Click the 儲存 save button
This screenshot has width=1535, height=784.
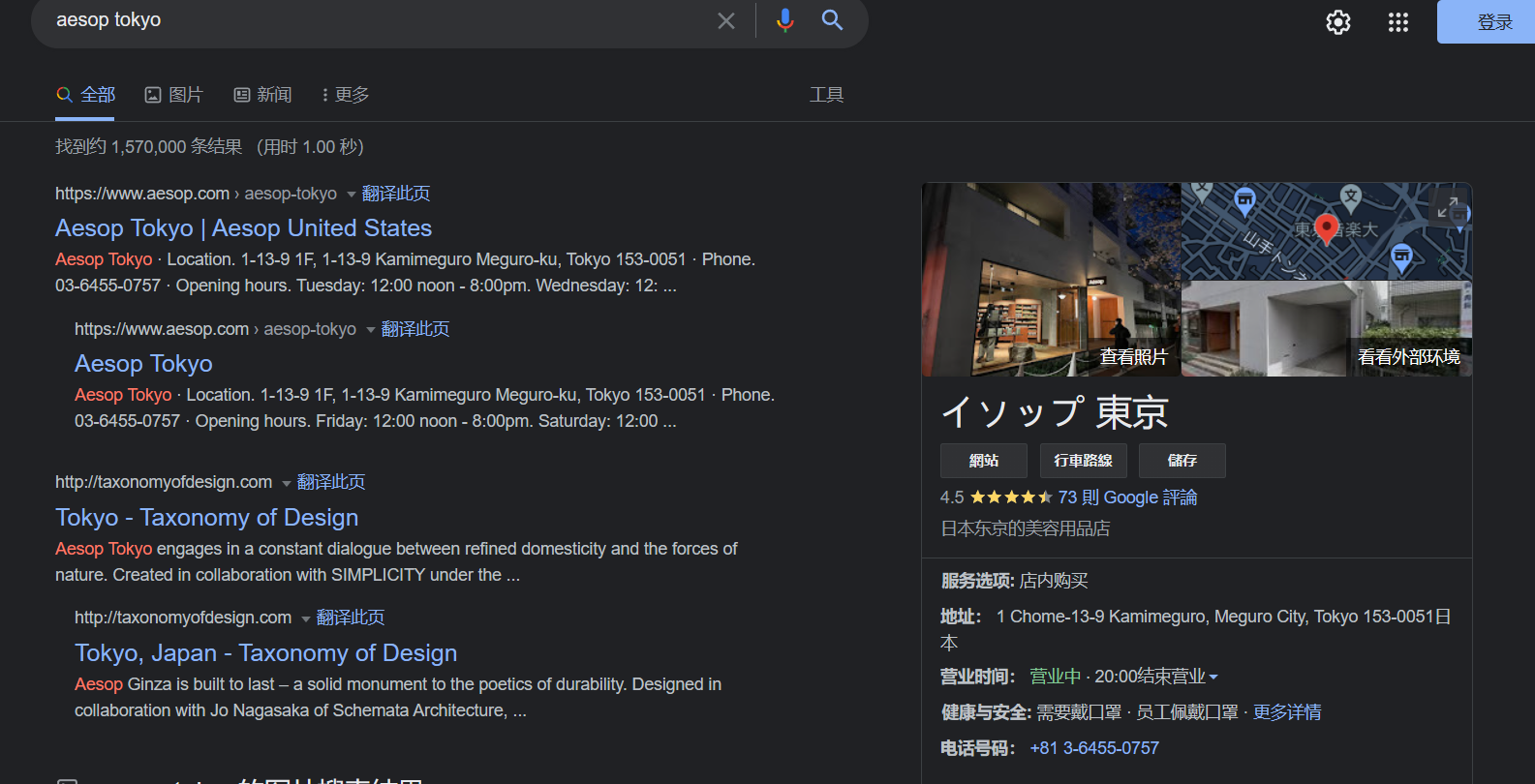click(1182, 461)
